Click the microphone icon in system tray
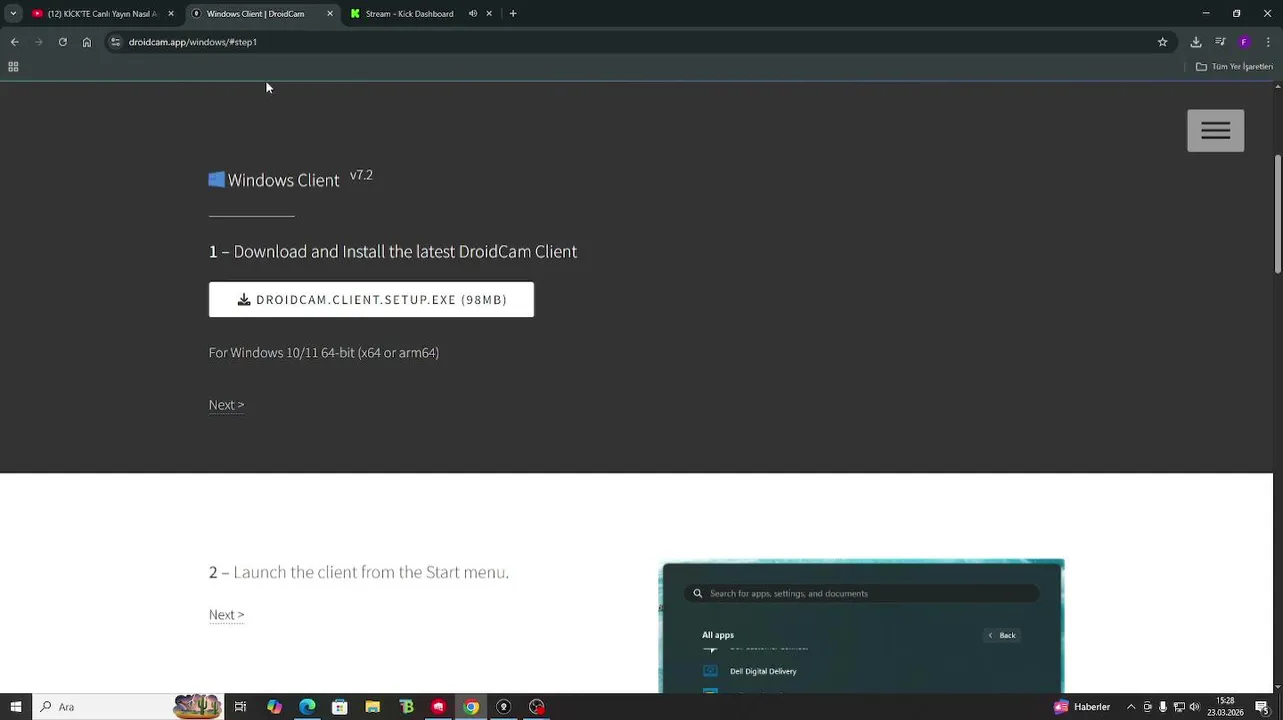1283x720 pixels. click(x=1163, y=707)
